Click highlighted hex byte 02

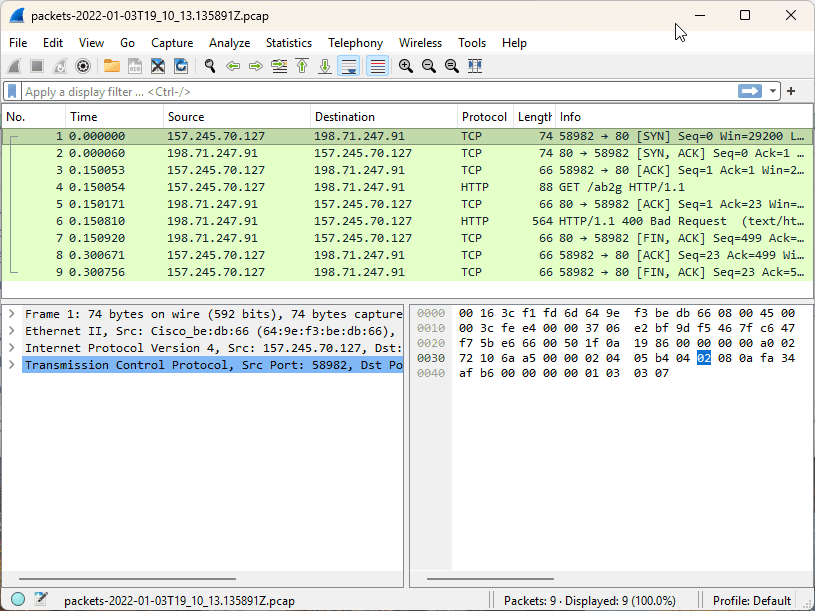pos(704,358)
